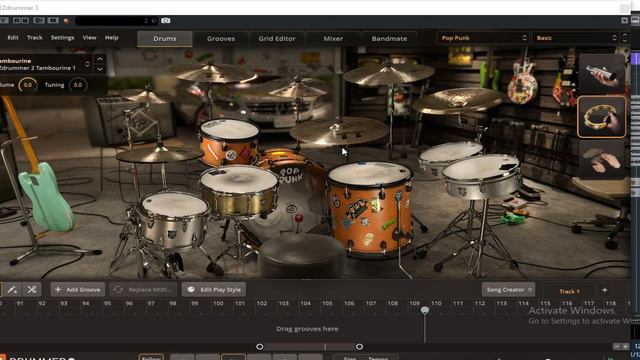Click bar 100 on the timeline ruler

pyautogui.click(x=218, y=303)
